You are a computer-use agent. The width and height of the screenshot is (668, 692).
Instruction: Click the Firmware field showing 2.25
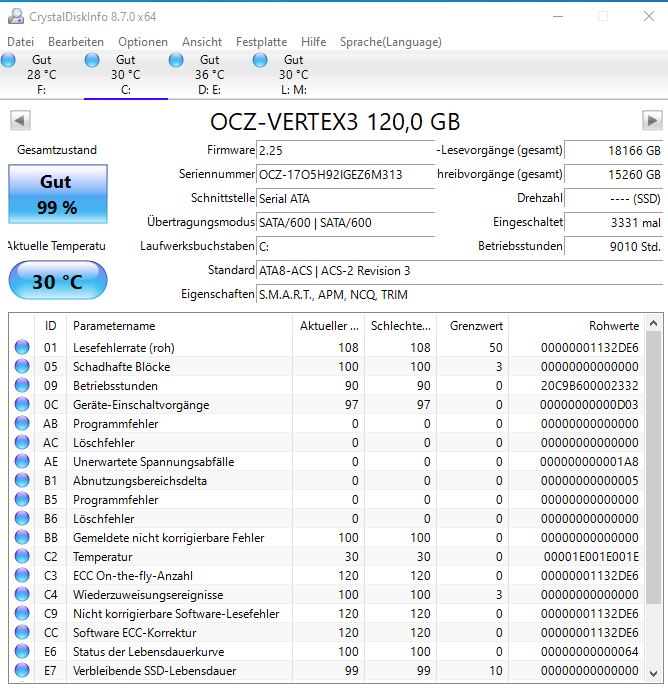(x=345, y=150)
